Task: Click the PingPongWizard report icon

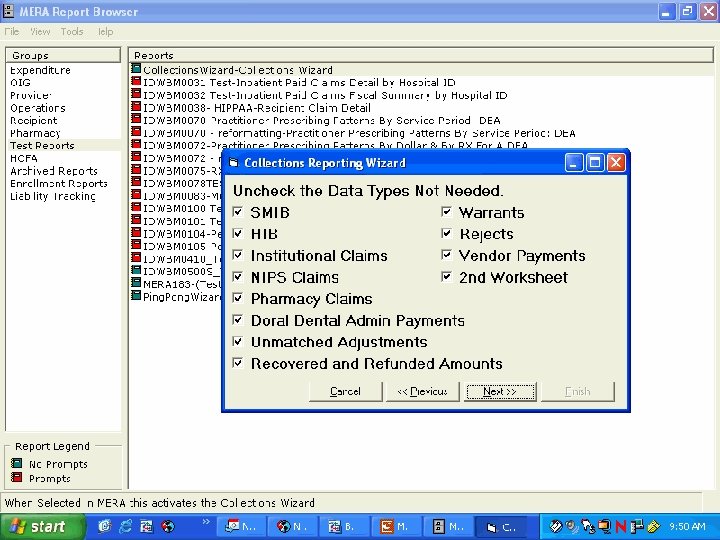Action: point(136,295)
